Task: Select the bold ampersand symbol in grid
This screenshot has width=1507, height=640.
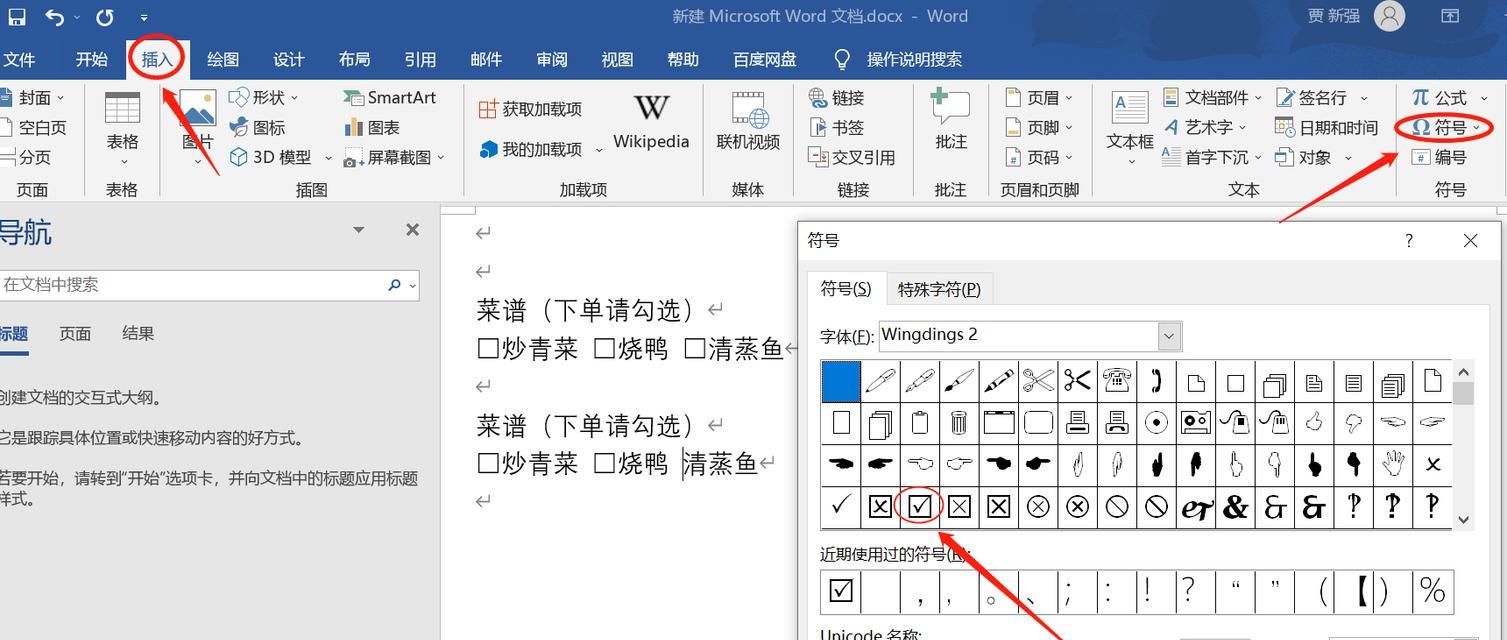Action: click(1236, 507)
